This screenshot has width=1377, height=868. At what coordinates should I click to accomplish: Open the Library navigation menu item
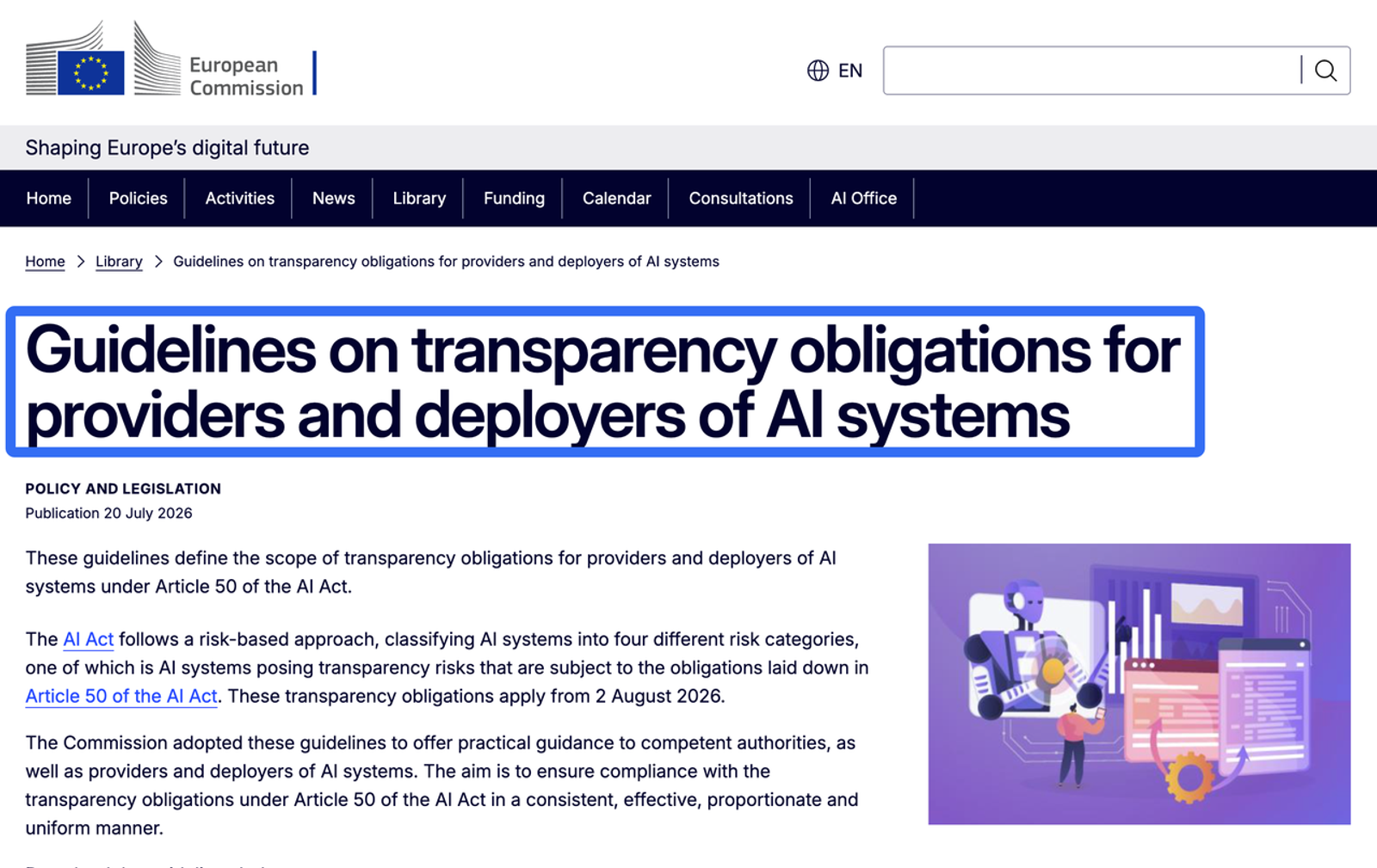pyautogui.click(x=419, y=198)
